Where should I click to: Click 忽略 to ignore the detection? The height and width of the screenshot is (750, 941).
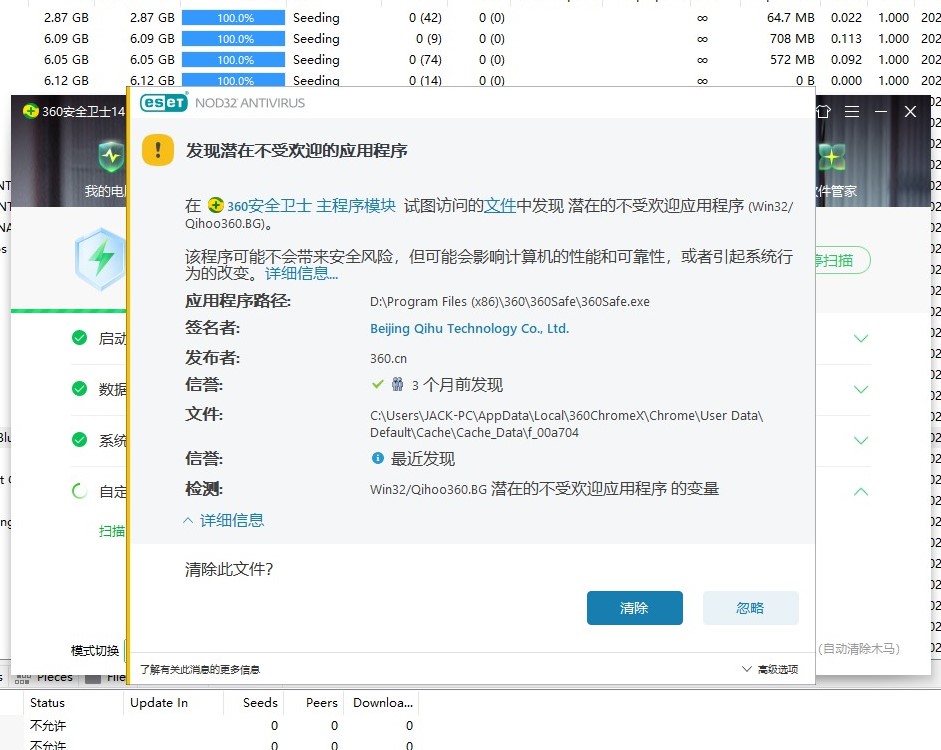point(750,608)
